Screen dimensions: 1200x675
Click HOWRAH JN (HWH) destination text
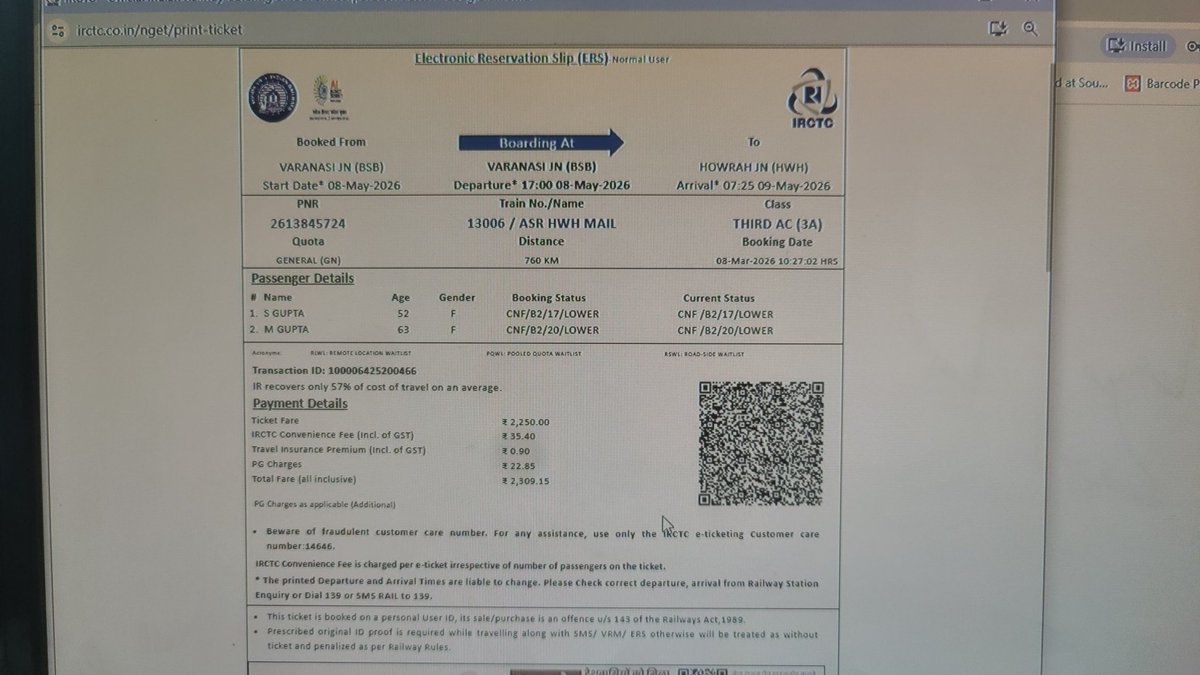point(754,168)
